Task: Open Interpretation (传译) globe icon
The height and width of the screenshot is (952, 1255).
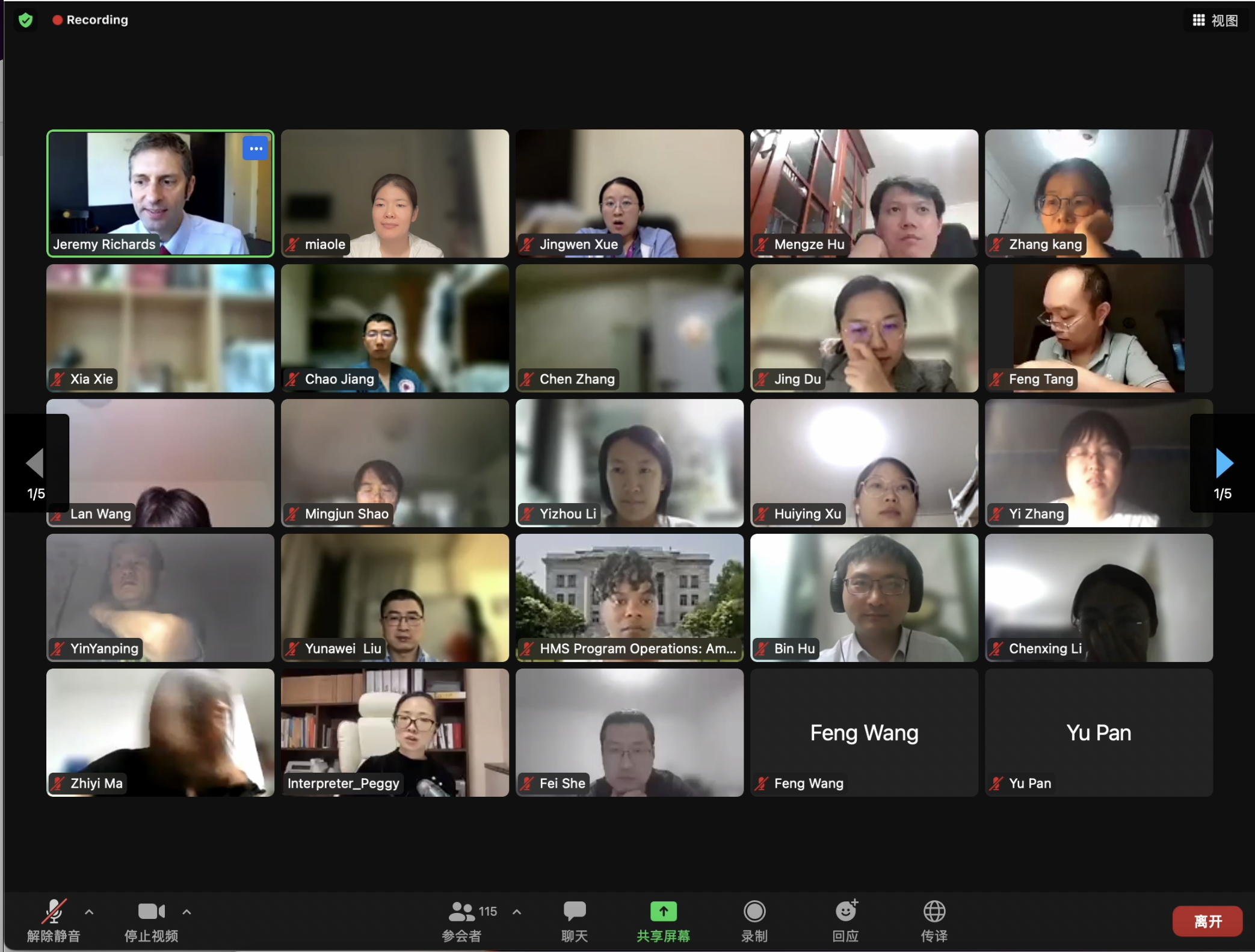Action: click(x=934, y=912)
